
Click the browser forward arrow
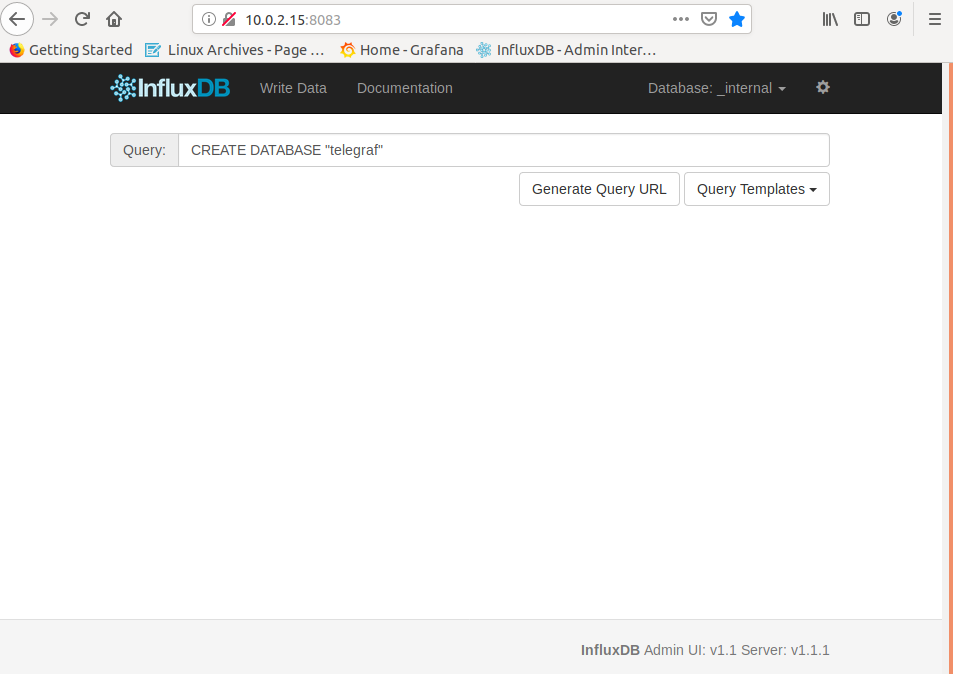[50, 19]
